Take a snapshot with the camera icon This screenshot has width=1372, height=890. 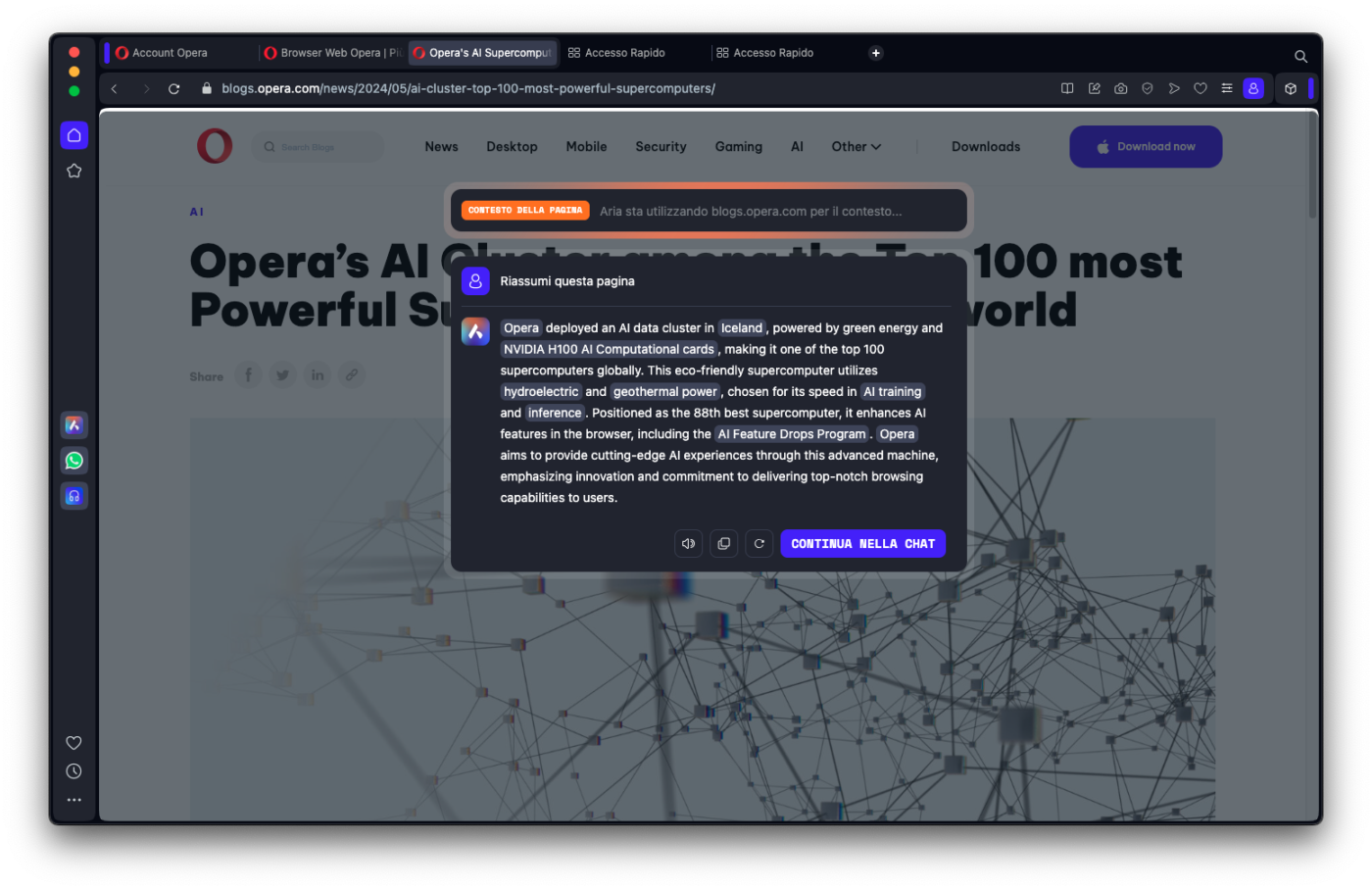1121,88
